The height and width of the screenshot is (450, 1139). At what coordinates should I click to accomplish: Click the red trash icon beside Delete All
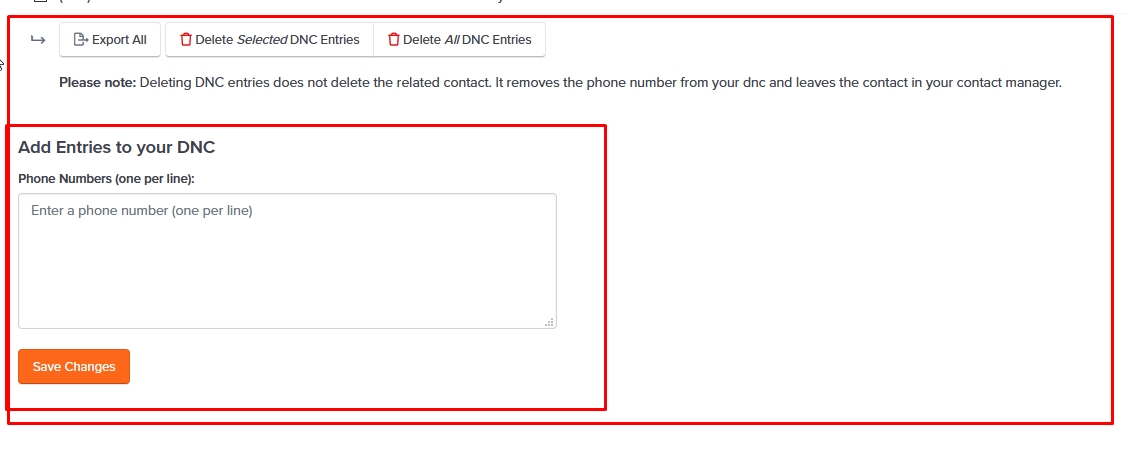pyautogui.click(x=394, y=39)
